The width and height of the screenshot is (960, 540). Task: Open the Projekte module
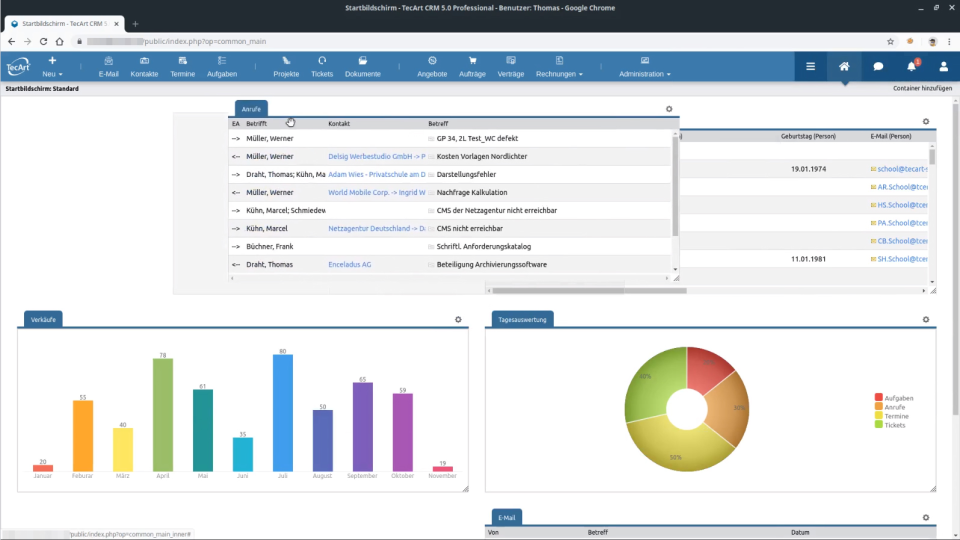click(x=286, y=67)
